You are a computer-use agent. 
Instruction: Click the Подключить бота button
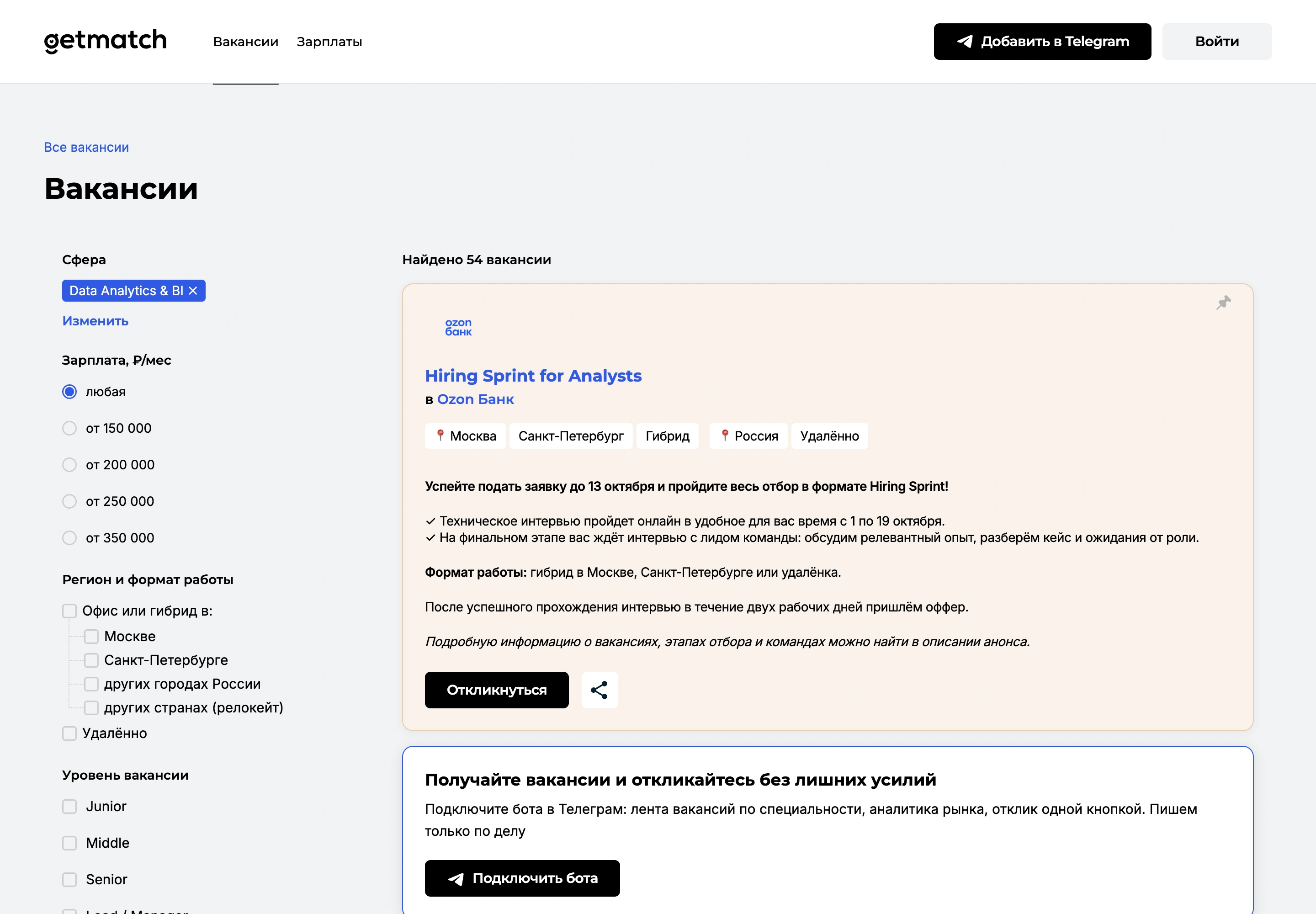(x=522, y=878)
